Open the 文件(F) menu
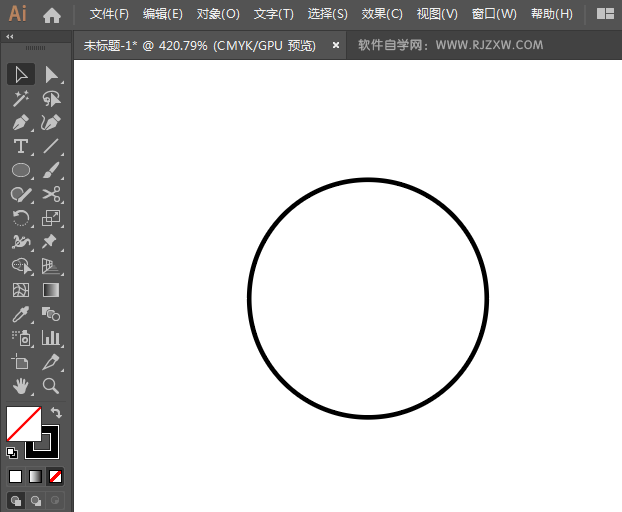622x512 pixels. (x=109, y=14)
